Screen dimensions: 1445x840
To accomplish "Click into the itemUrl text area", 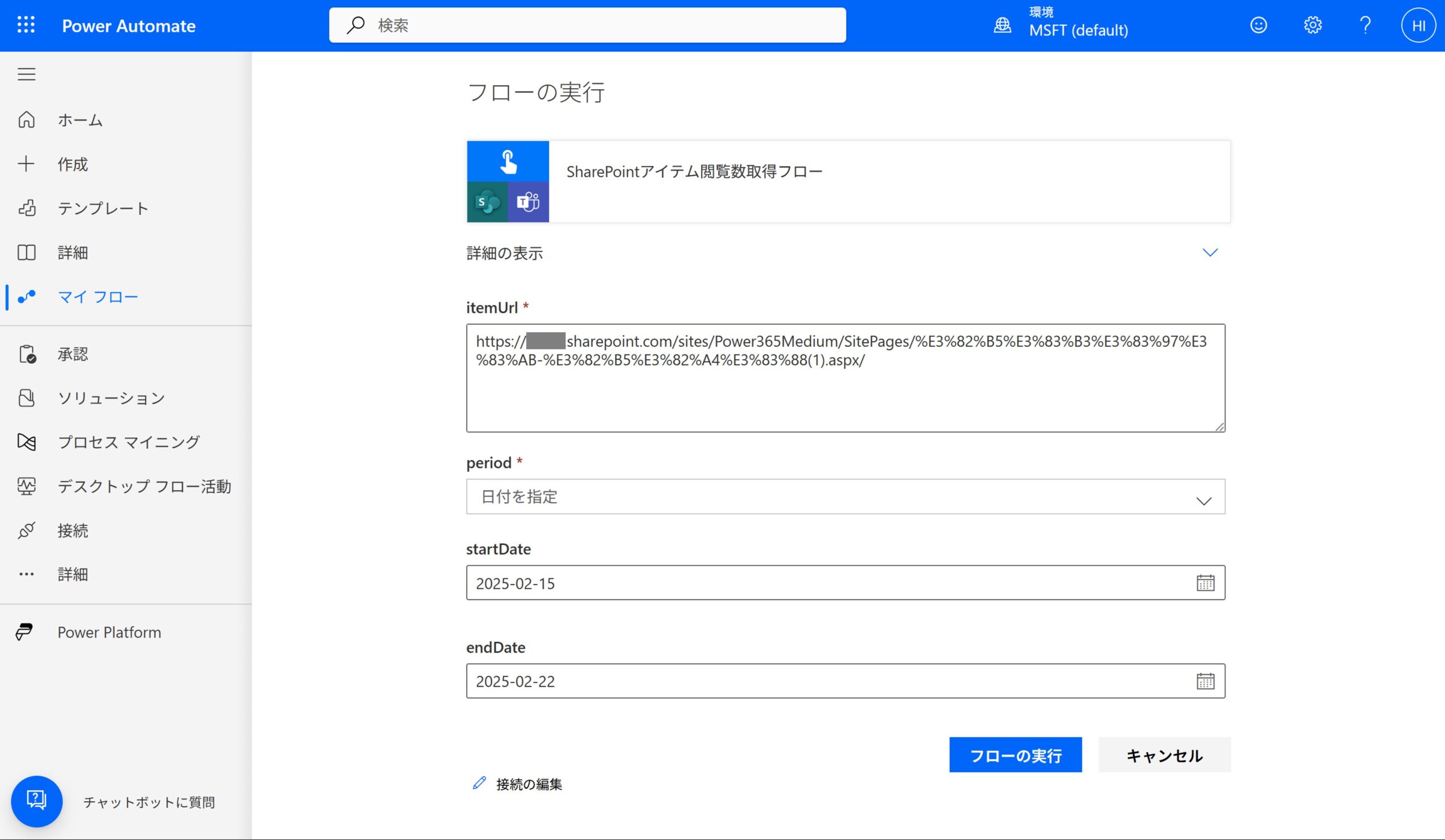I will tap(845, 395).
